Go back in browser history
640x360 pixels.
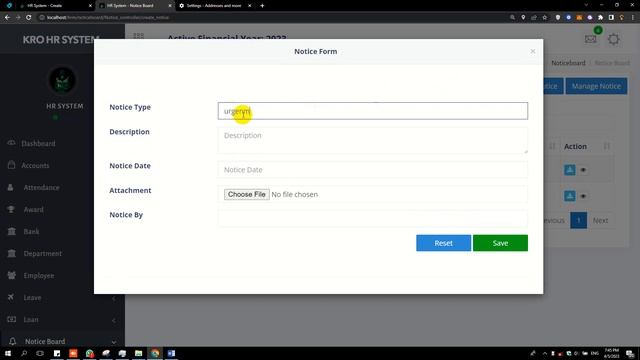[x=7, y=18]
